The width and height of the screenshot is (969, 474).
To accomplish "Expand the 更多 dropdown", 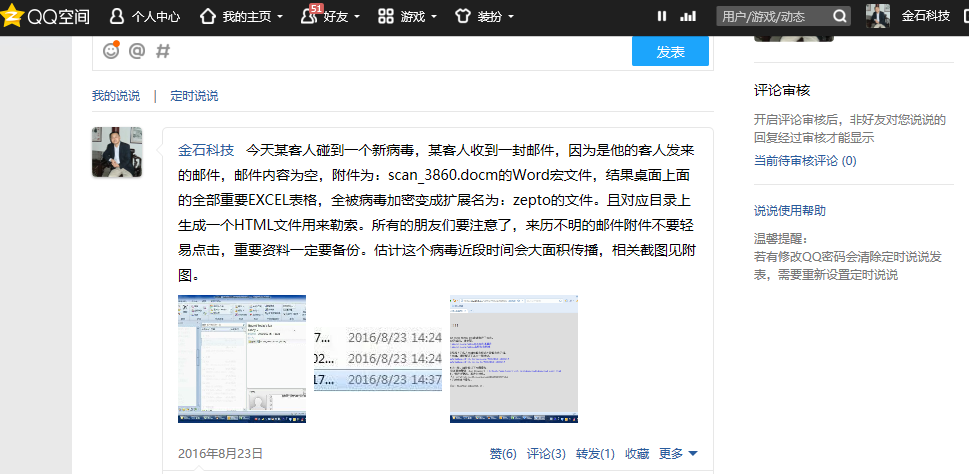I will (x=678, y=454).
